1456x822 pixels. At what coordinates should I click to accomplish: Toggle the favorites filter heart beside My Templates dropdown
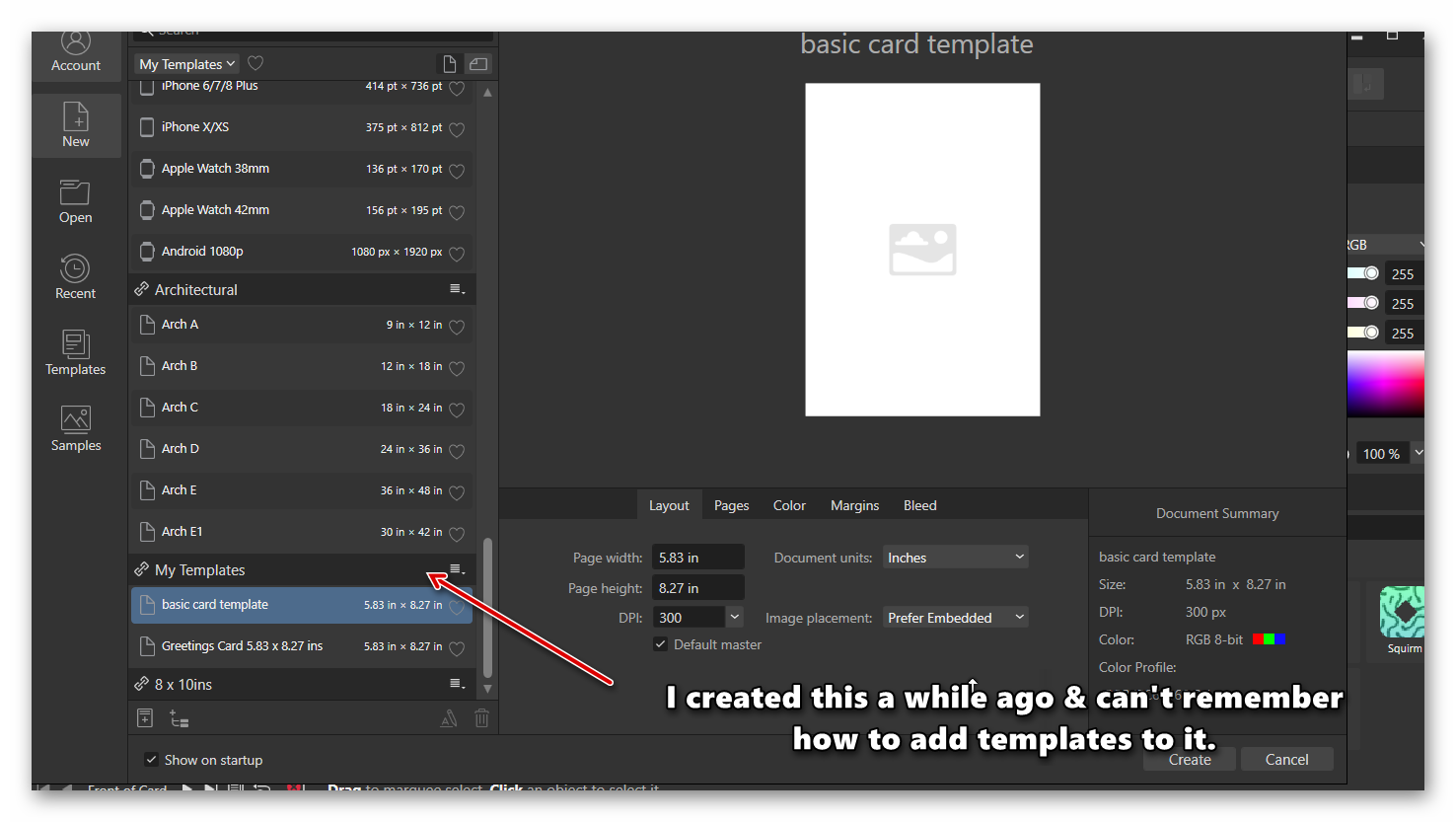click(255, 63)
